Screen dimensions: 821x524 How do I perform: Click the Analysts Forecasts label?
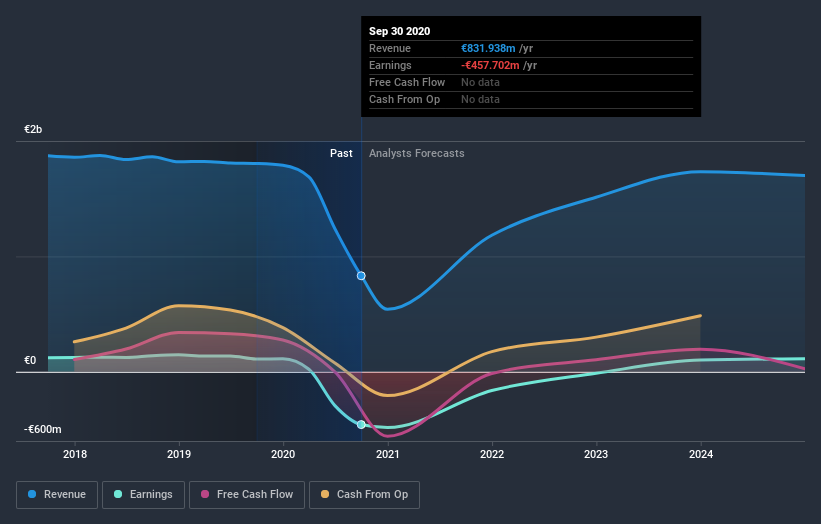click(x=417, y=153)
